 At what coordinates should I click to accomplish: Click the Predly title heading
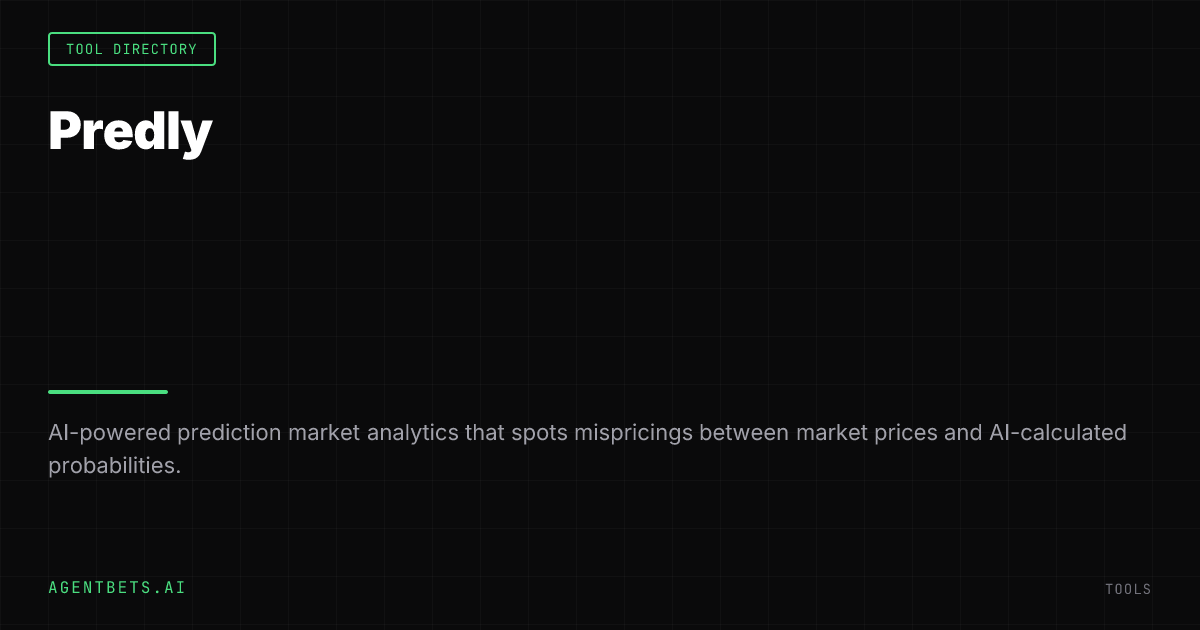[x=130, y=131]
